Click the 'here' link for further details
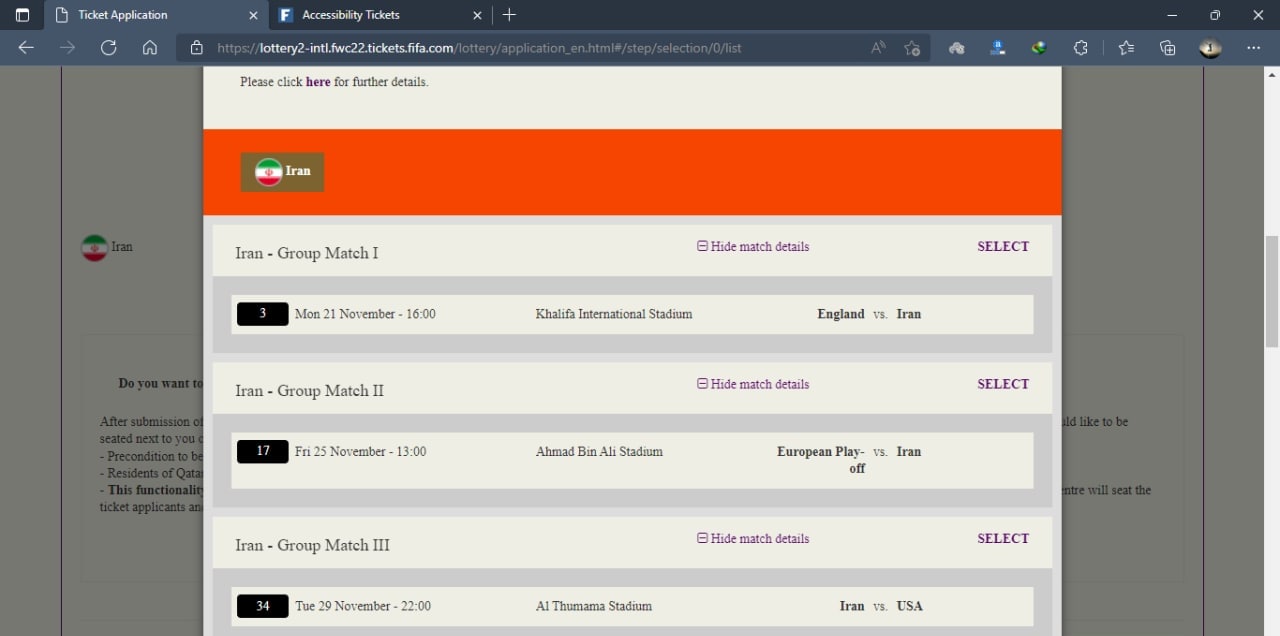 (x=318, y=82)
